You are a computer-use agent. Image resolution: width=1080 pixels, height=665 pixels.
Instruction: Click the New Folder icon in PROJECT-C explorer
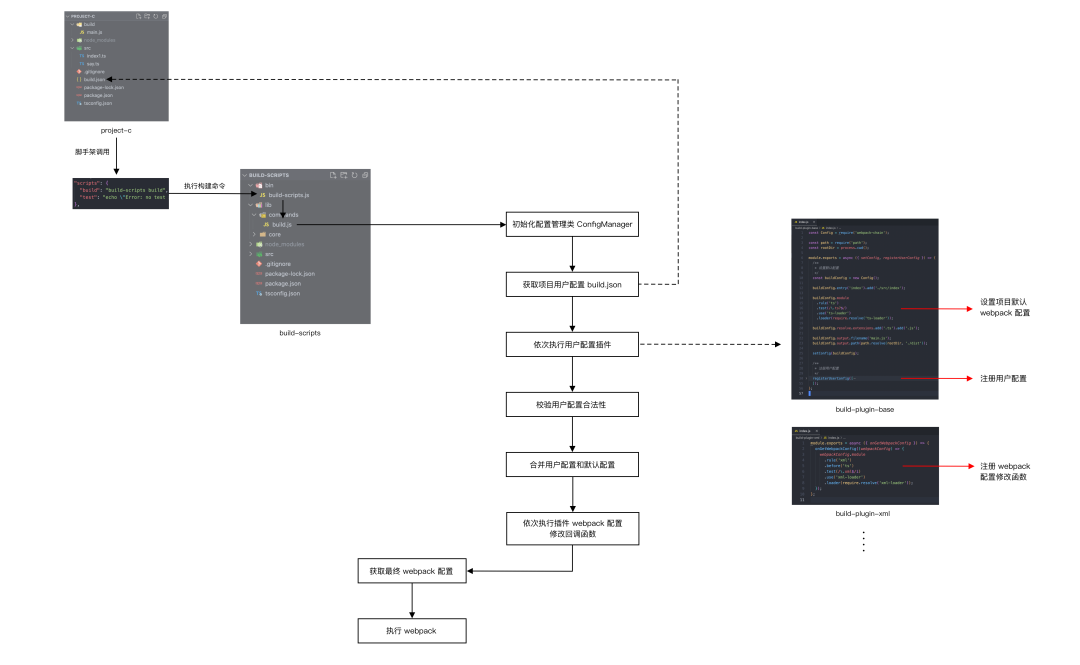(x=148, y=16)
